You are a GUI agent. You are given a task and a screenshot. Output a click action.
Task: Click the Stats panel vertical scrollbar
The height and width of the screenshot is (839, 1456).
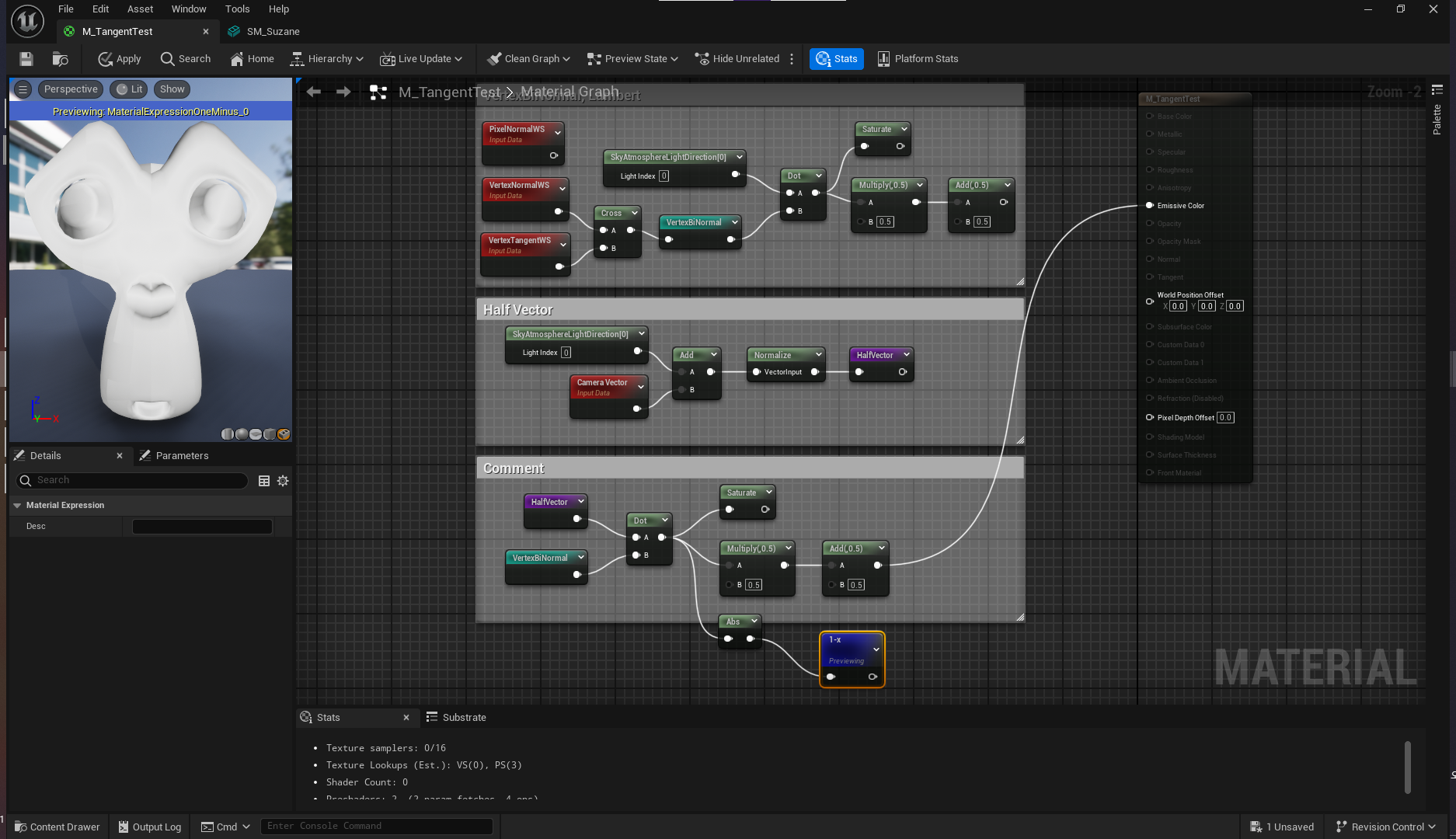(x=1408, y=768)
